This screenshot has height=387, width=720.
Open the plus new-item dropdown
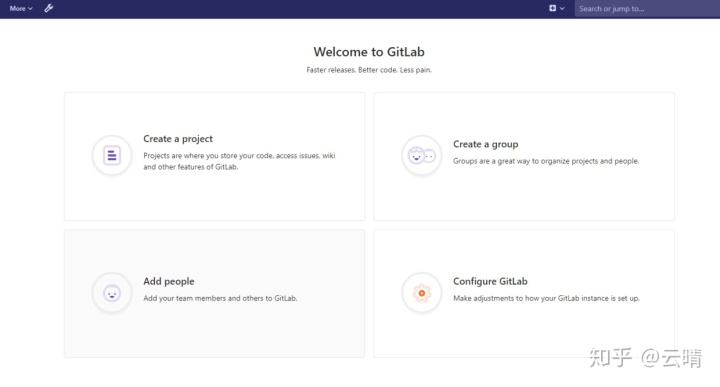click(557, 8)
